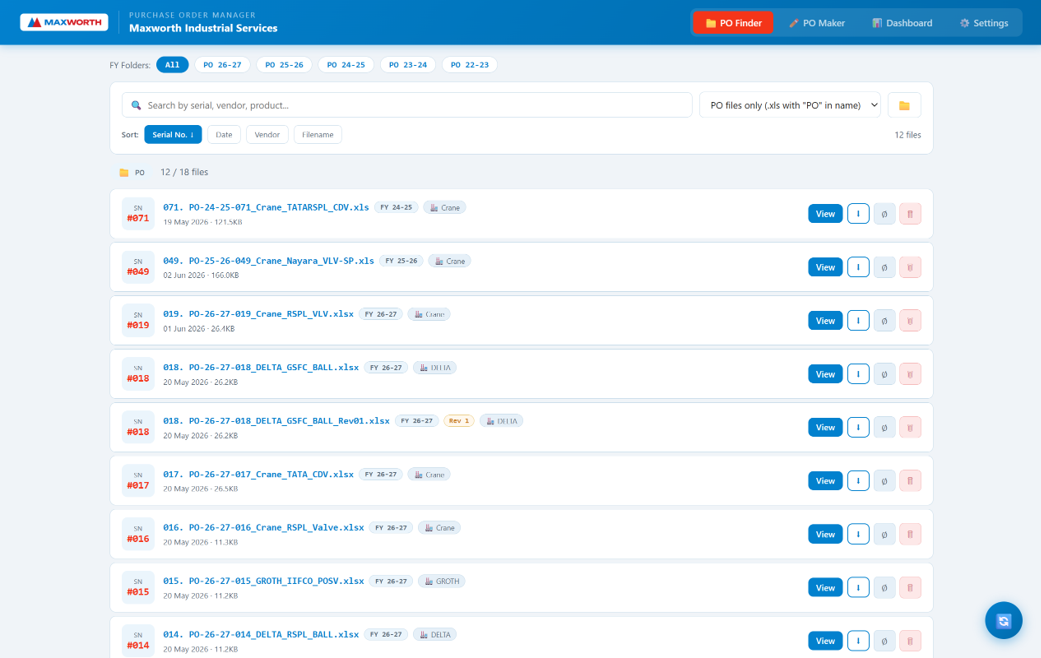This screenshot has height=658, width=1041.
Task: Download the PO-26-27-019 Crane RSPL VLV file
Action: [858, 321]
